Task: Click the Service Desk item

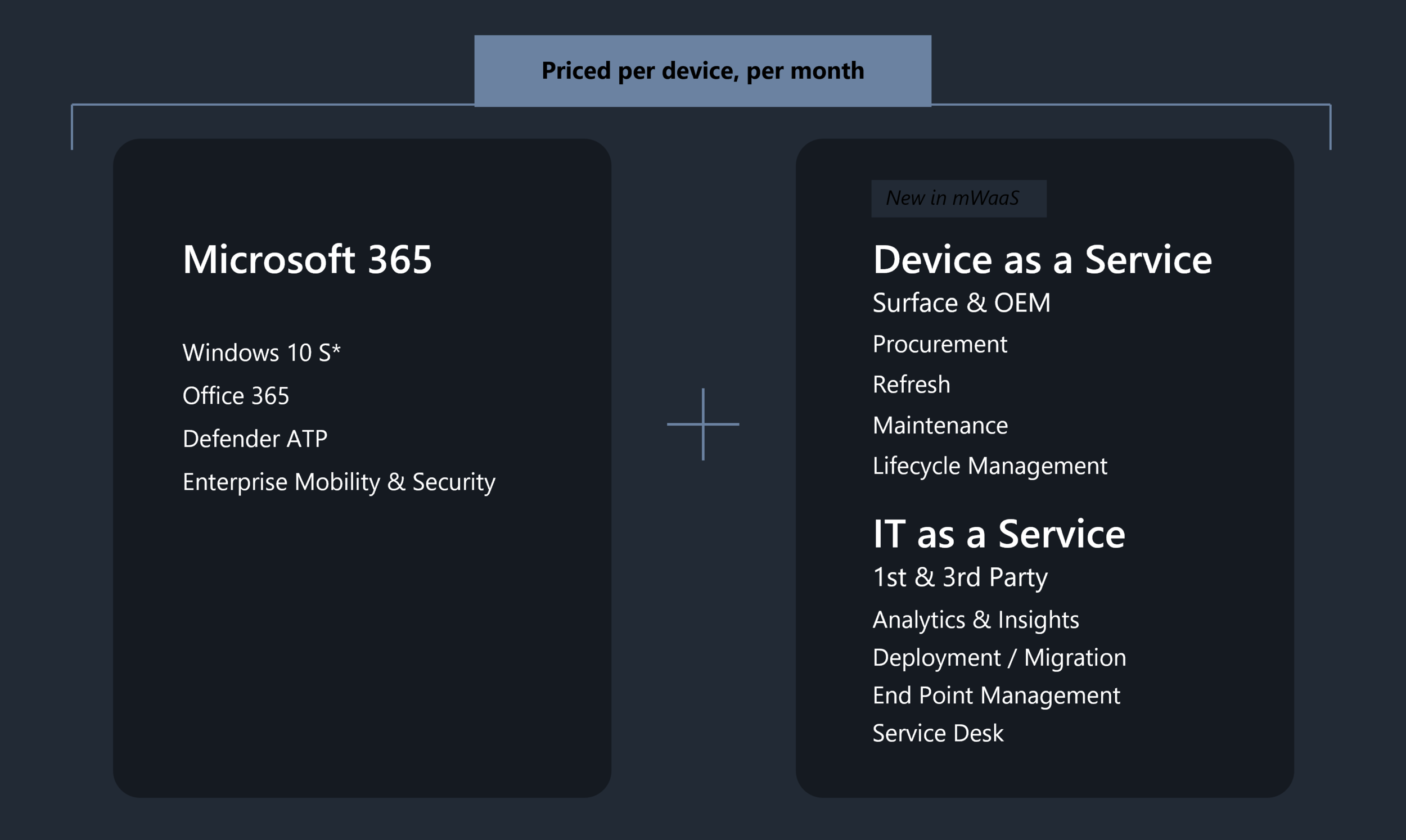Action: click(x=938, y=733)
